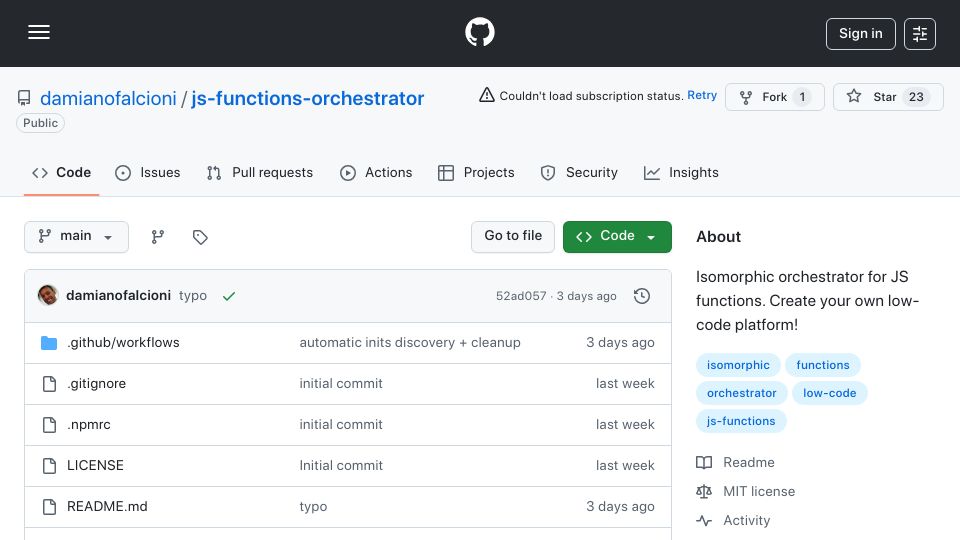The height and width of the screenshot is (540, 960).
Task: Expand the main branch dropdown
Action: pyautogui.click(x=76, y=237)
